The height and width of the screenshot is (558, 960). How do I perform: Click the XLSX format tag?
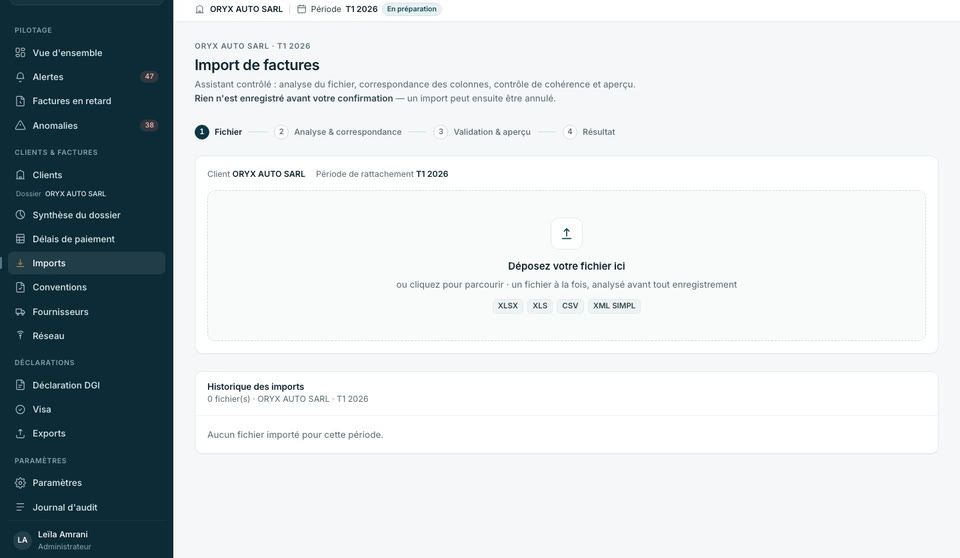(x=508, y=306)
